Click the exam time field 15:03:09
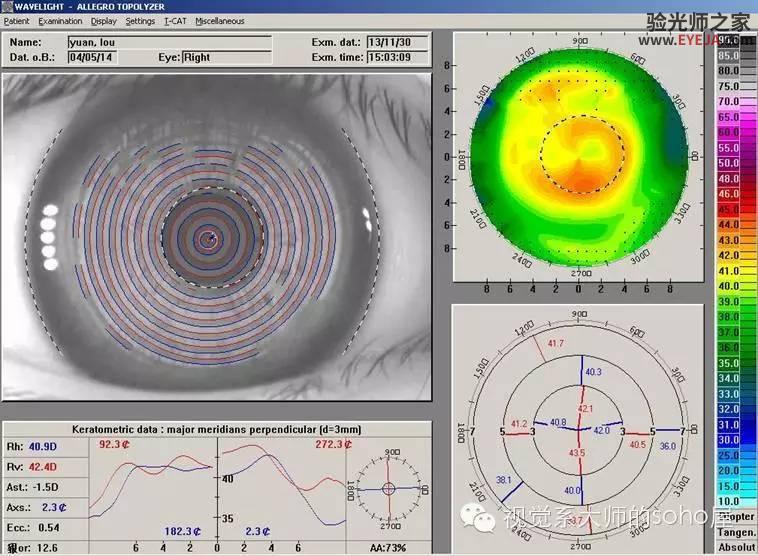This screenshot has width=758, height=556. (x=398, y=57)
